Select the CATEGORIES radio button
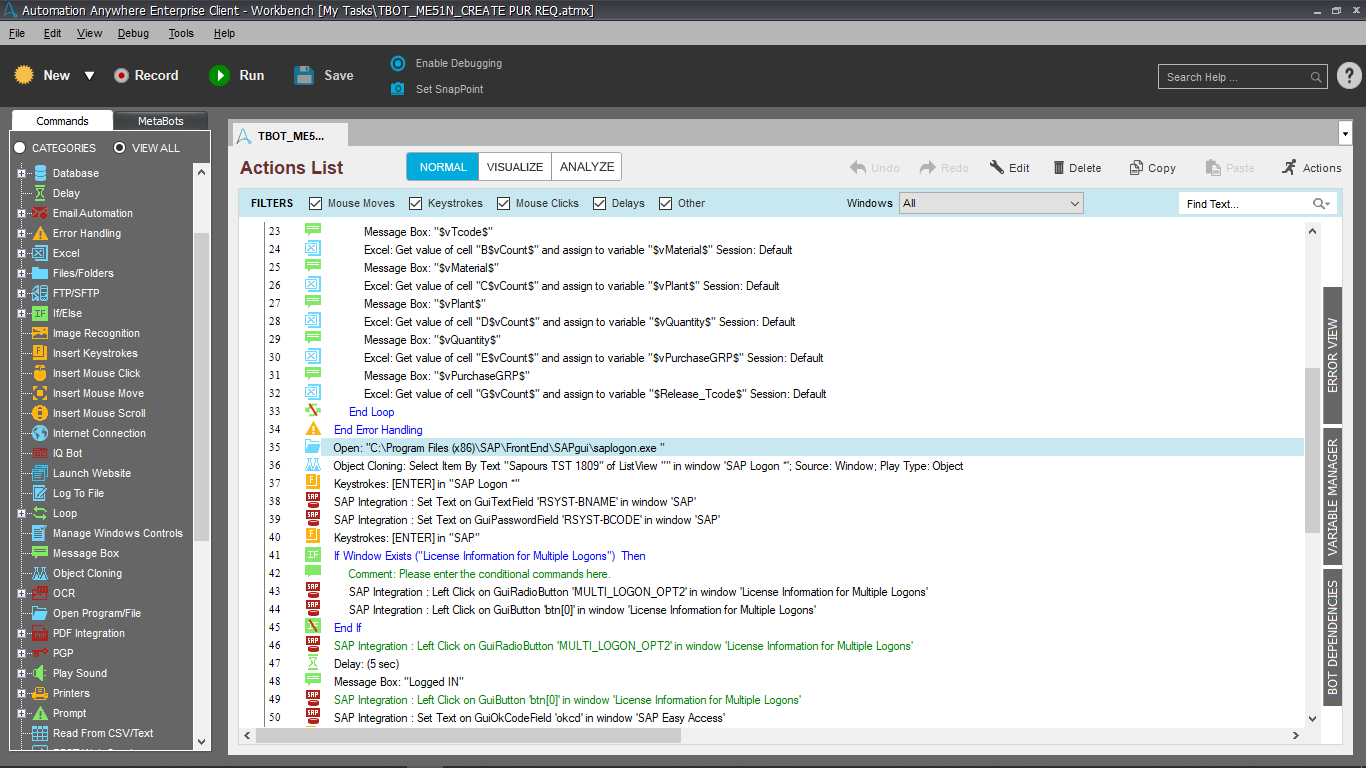The height and width of the screenshot is (768, 1366). 19,148
